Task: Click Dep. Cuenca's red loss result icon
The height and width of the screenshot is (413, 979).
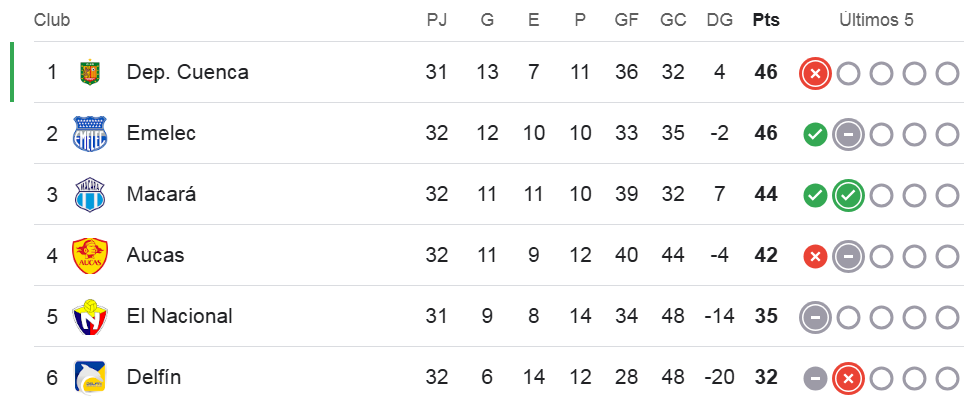Action: point(816,73)
